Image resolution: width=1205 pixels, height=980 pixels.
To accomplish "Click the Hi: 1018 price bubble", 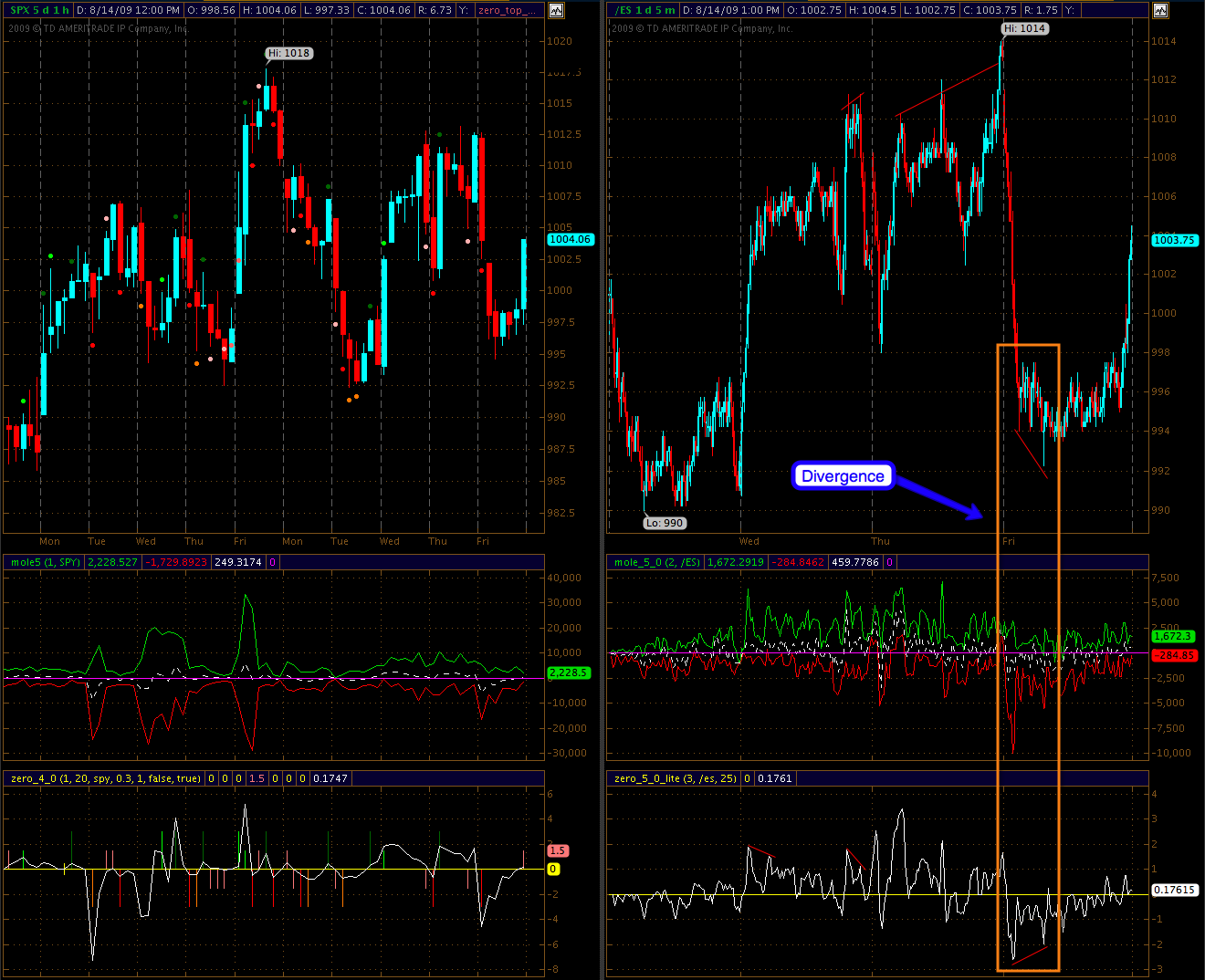I will point(289,53).
